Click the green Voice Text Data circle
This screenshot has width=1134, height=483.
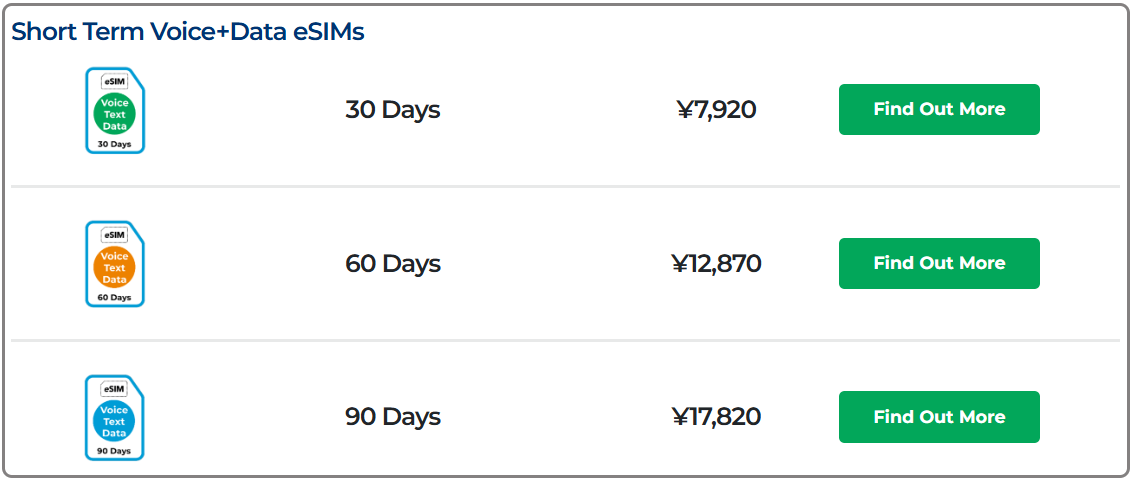(115, 115)
